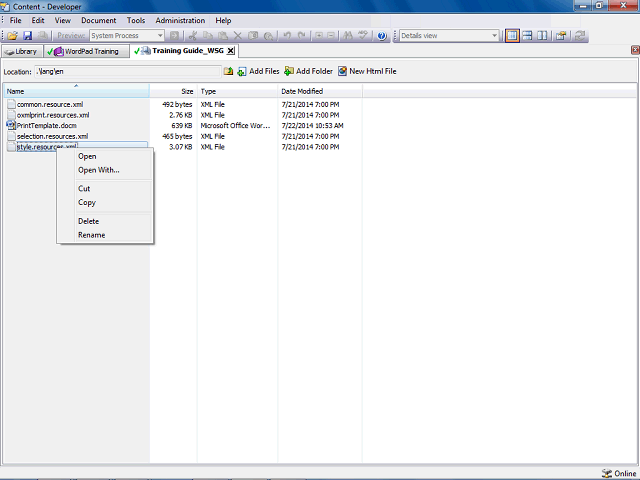Click the blue Help question icon
This screenshot has height=480, width=640.
[382, 36]
